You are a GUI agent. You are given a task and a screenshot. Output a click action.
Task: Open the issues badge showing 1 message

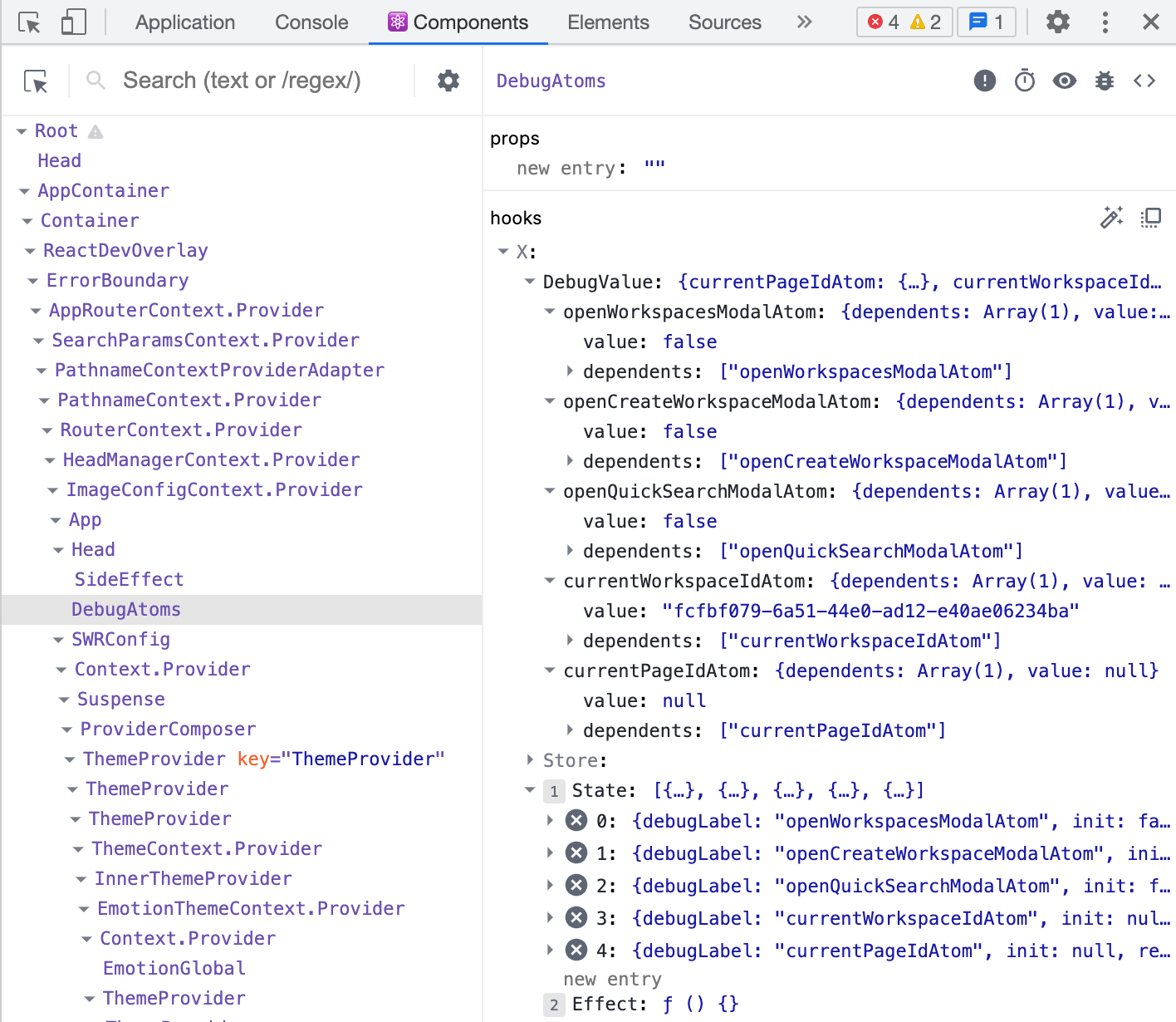coord(987,22)
